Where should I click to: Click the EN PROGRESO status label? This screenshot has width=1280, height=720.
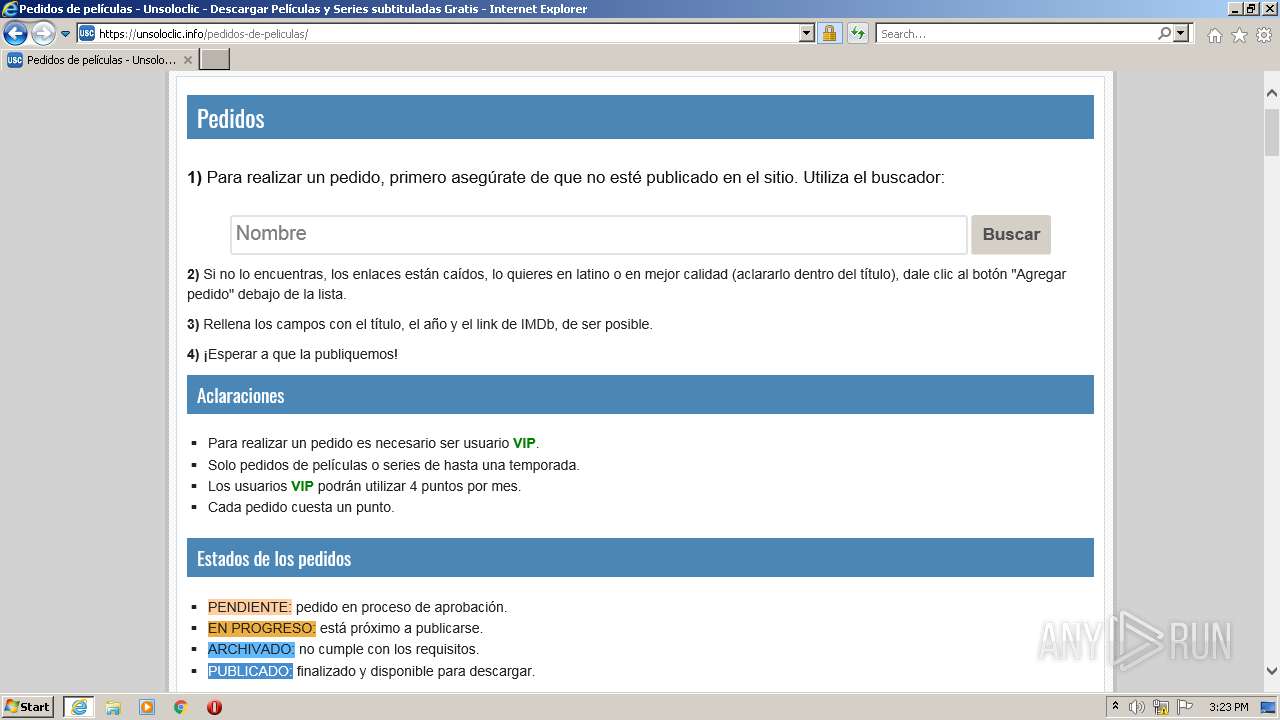262,628
